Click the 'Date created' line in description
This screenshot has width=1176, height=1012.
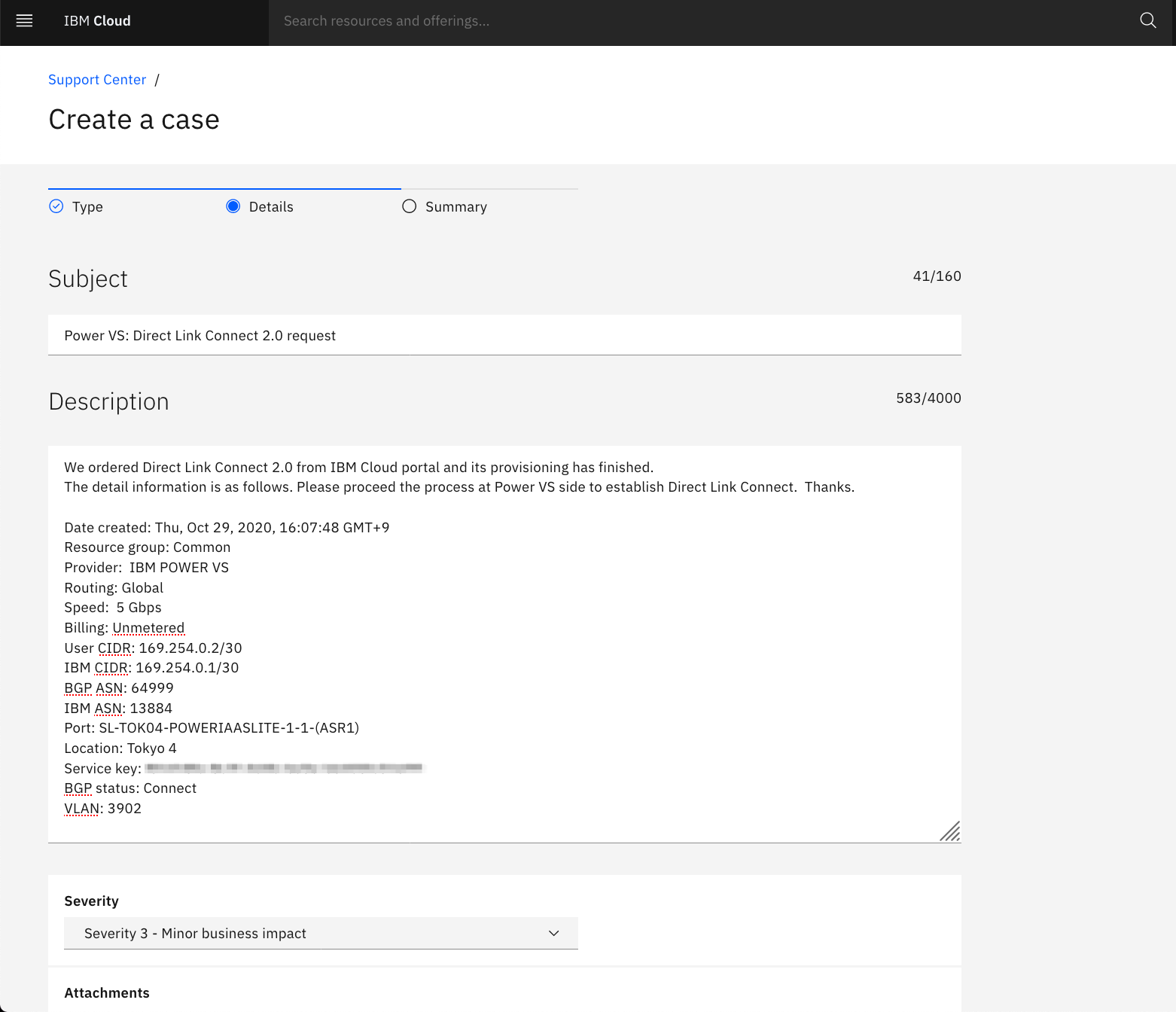pyautogui.click(x=227, y=528)
